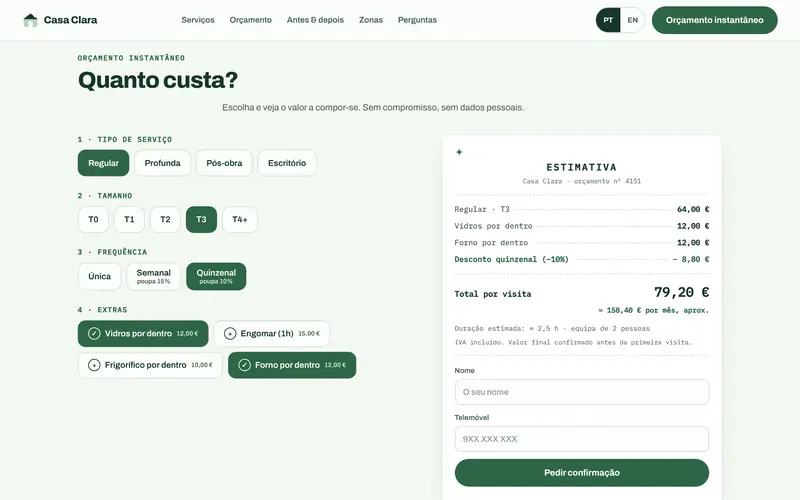The height and width of the screenshot is (500, 800).
Task: Click the 158,40 € por mês text
Action: [x=654, y=310]
